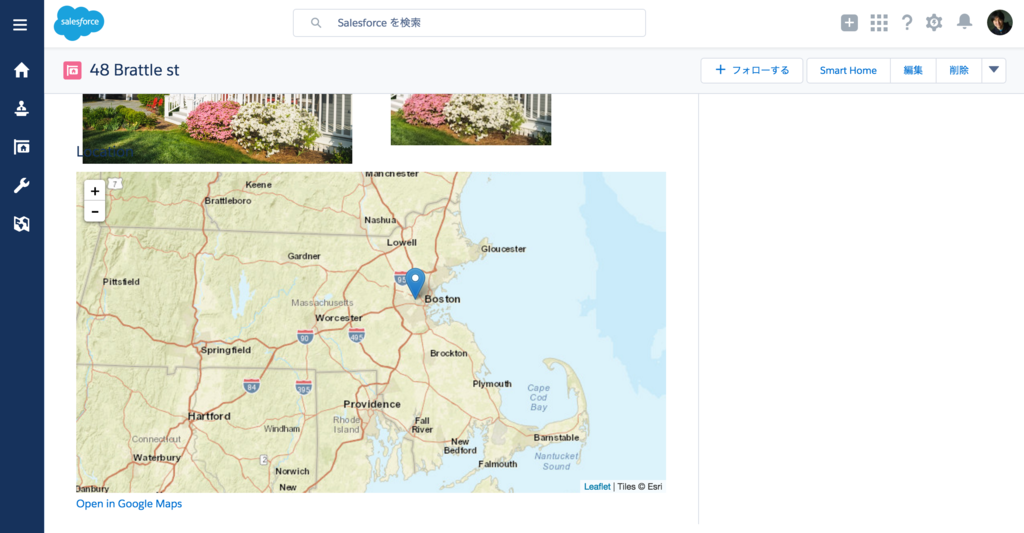Open the map book icon in sidebar
The image size is (1024, 533).
pyautogui.click(x=22, y=224)
